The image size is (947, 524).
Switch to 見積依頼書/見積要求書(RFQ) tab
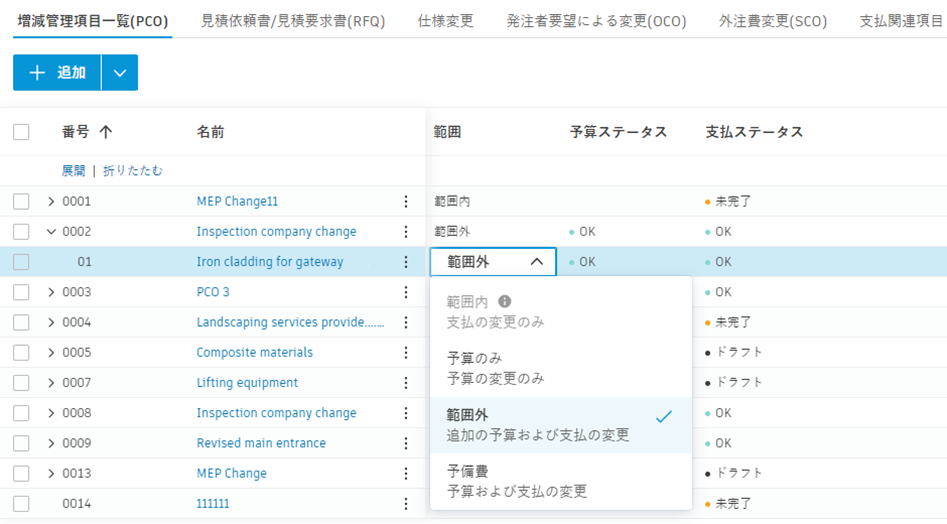[292, 21]
